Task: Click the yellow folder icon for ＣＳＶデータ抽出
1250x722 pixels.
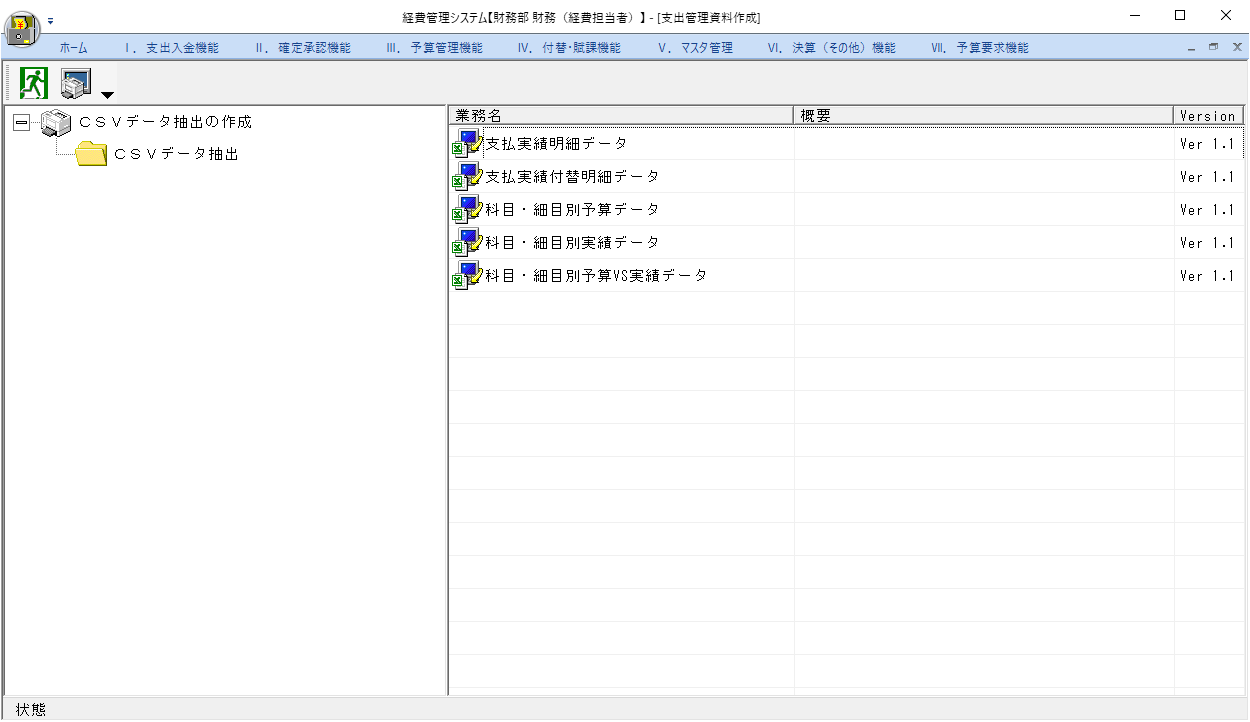Action: click(x=92, y=154)
